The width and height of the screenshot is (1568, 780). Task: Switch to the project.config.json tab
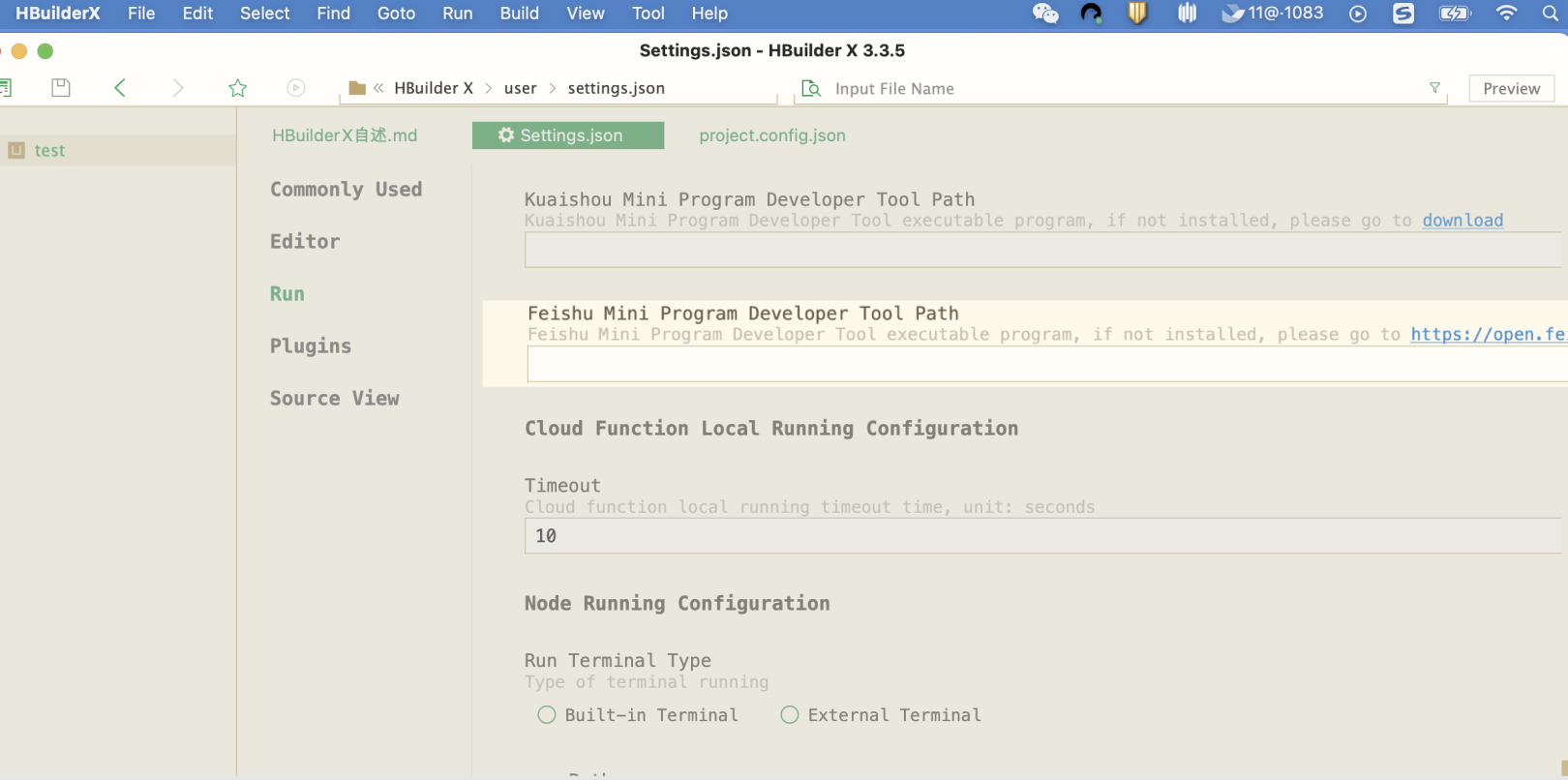[x=771, y=135]
